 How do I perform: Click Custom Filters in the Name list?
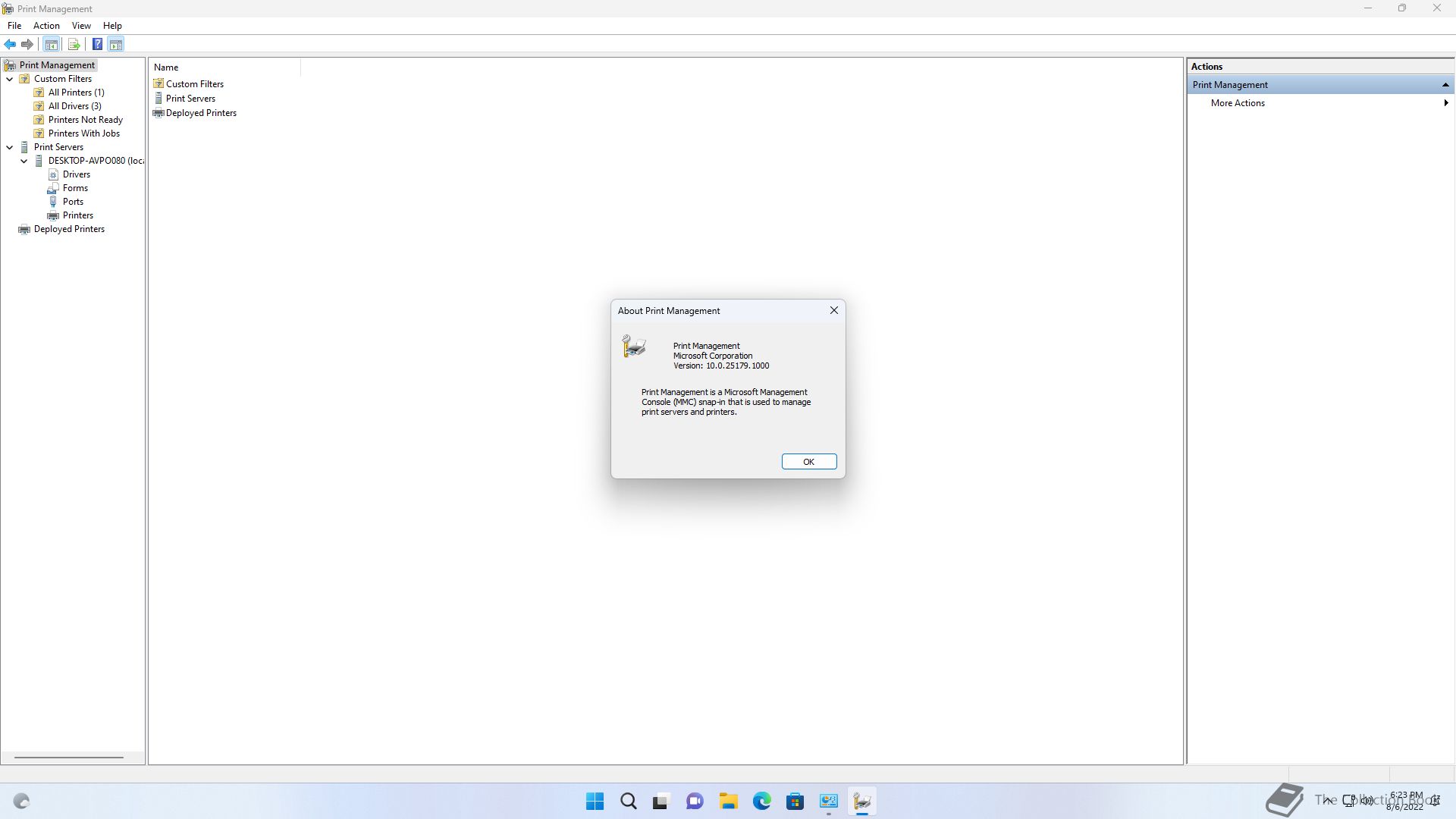(195, 84)
